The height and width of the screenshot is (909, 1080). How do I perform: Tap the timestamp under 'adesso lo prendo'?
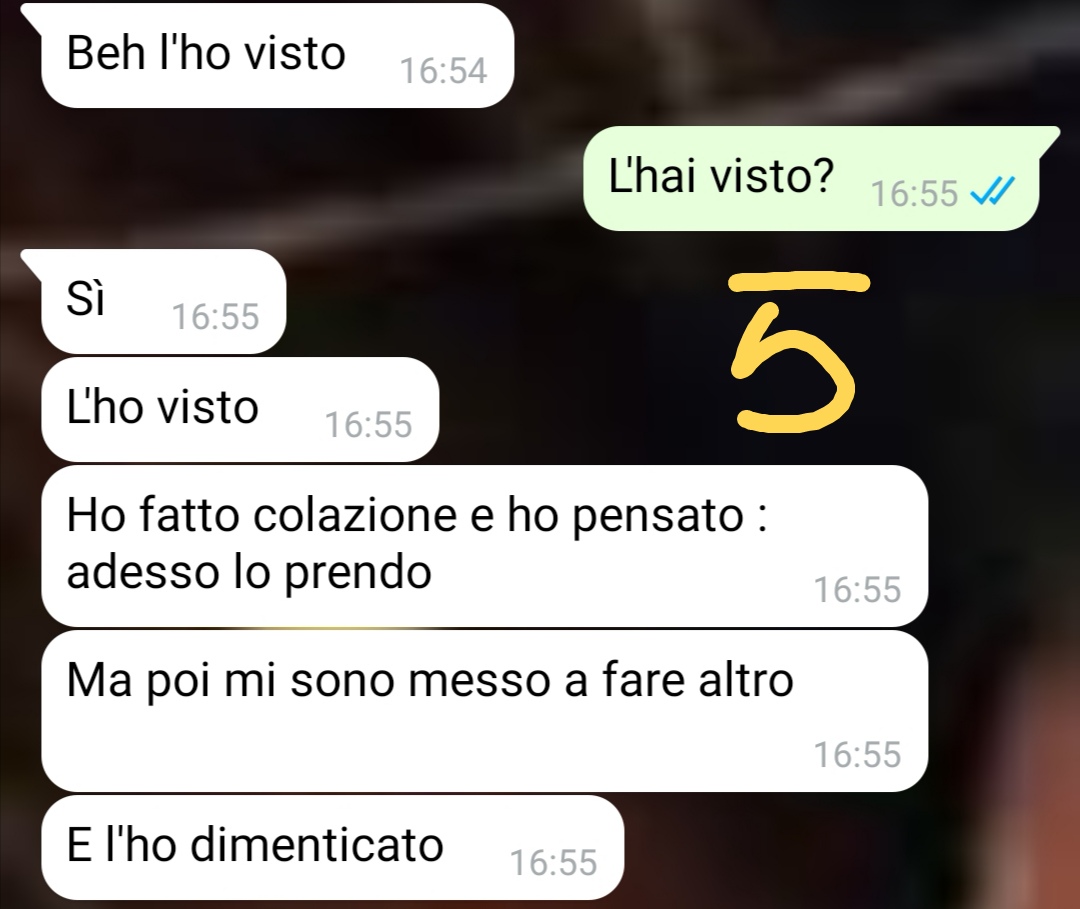click(858, 589)
